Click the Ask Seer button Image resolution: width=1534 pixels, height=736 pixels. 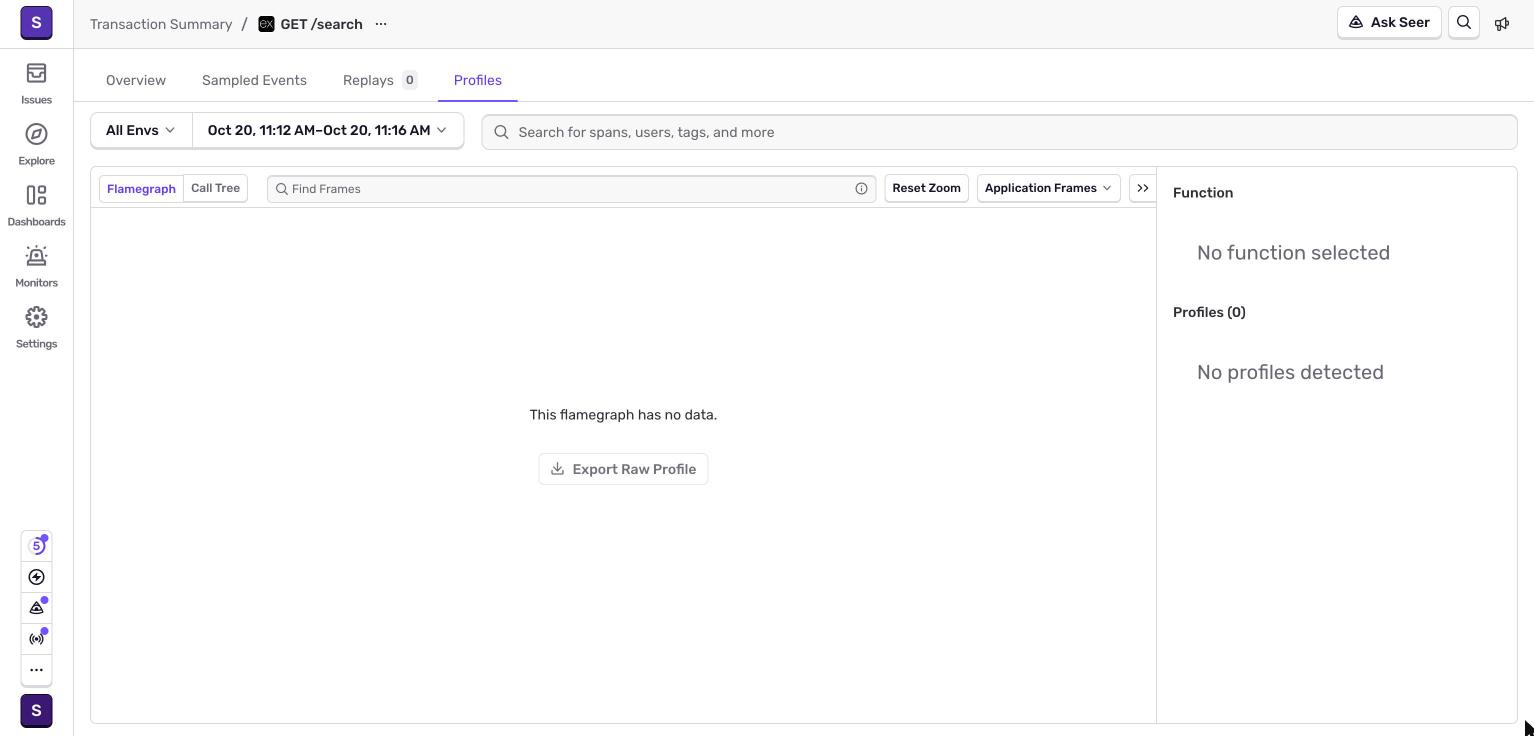tap(1389, 22)
